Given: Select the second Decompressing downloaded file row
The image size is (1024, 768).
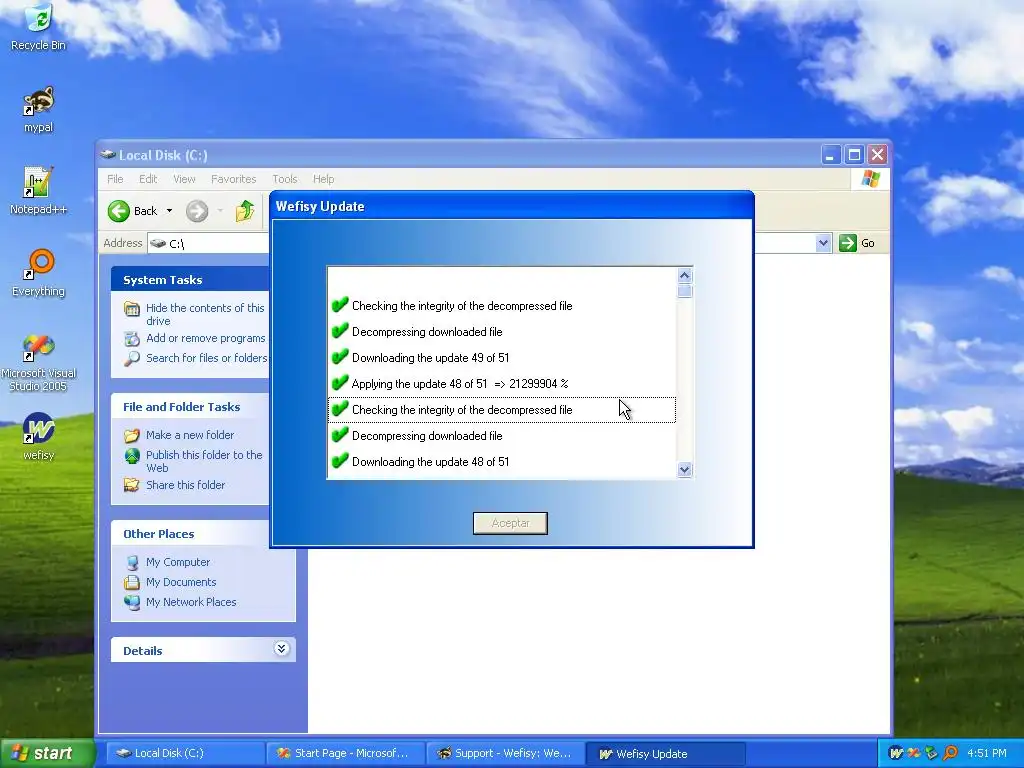Looking at the screenshot, I should coord(502,436).
